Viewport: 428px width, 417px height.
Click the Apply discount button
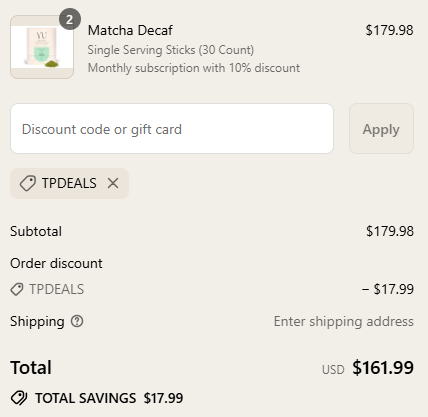tap(381, 129)
